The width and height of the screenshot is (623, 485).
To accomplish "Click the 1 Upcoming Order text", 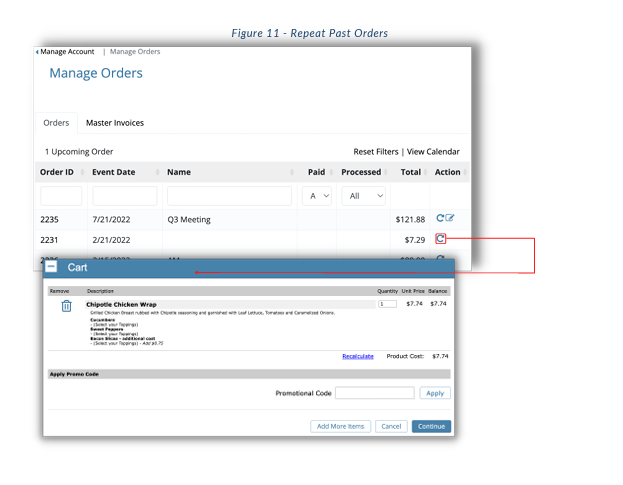I will (79, 152).
